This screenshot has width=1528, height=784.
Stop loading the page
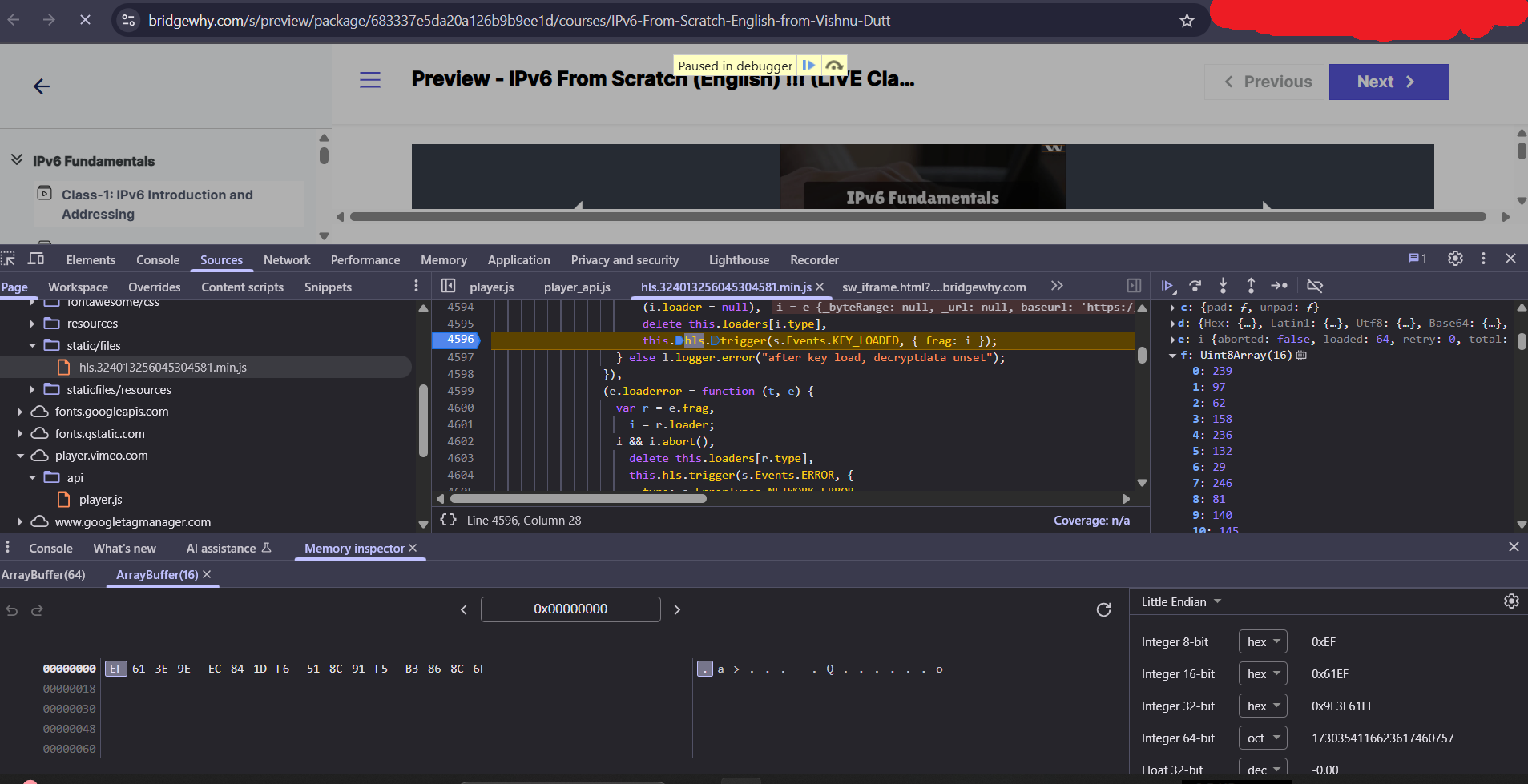85,20
